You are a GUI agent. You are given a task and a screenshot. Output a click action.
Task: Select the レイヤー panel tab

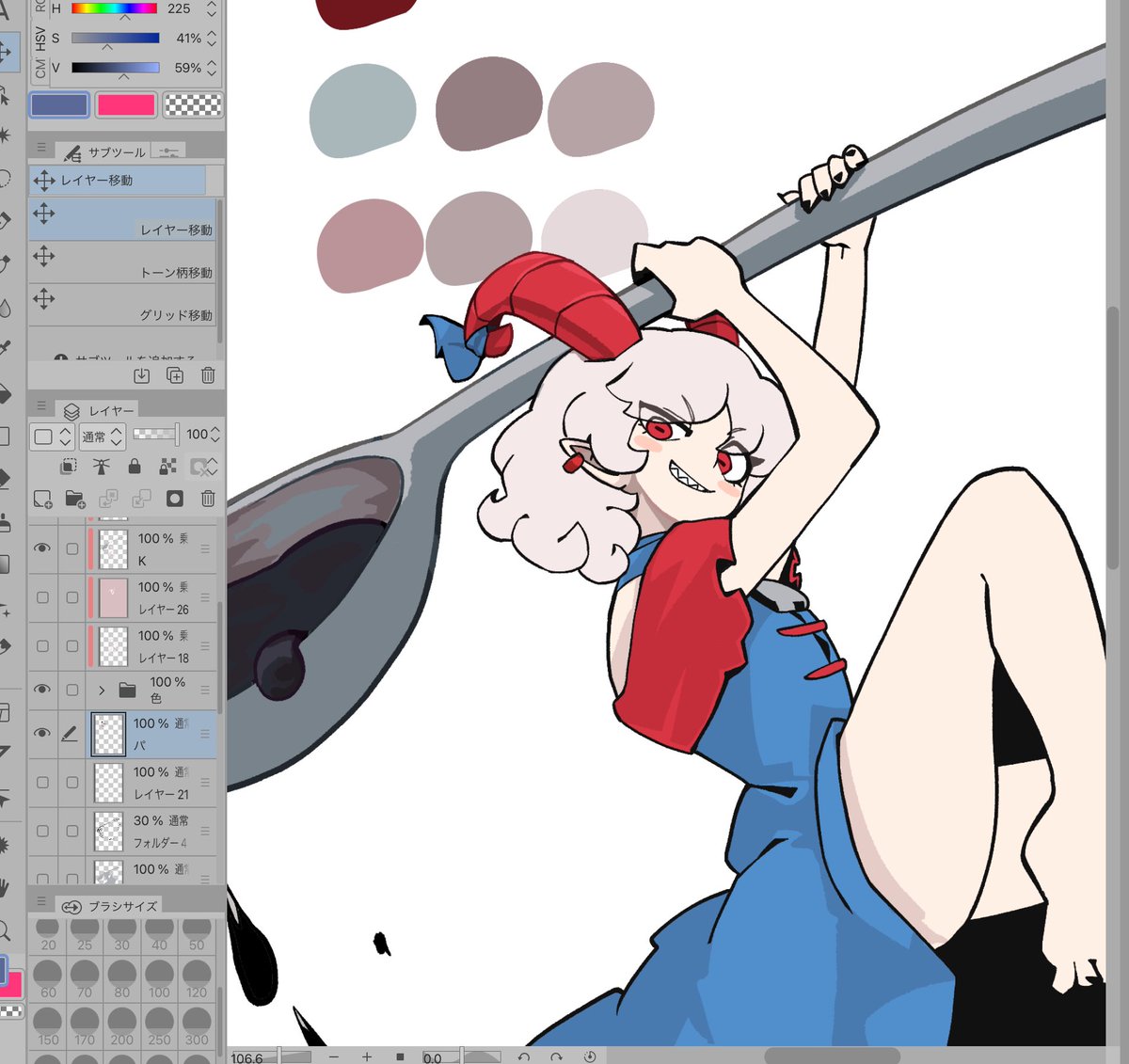tap(98, 411)
